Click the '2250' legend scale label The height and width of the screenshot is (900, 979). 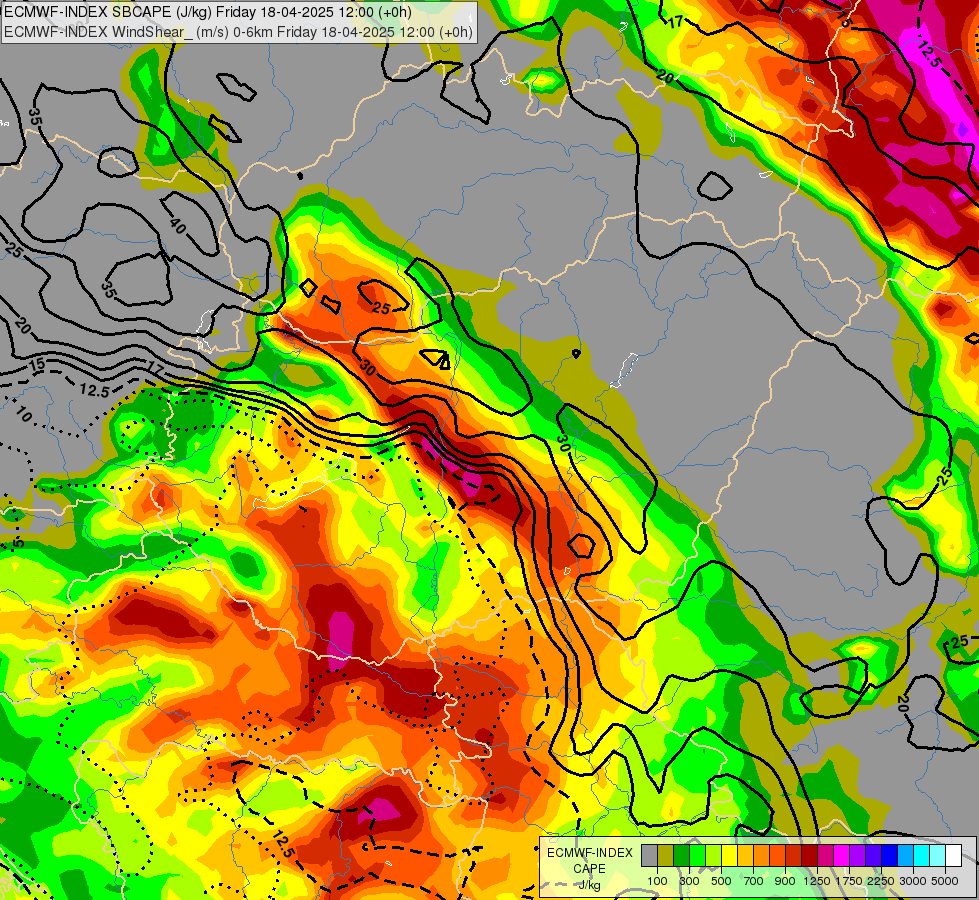[x=881, y=881]
